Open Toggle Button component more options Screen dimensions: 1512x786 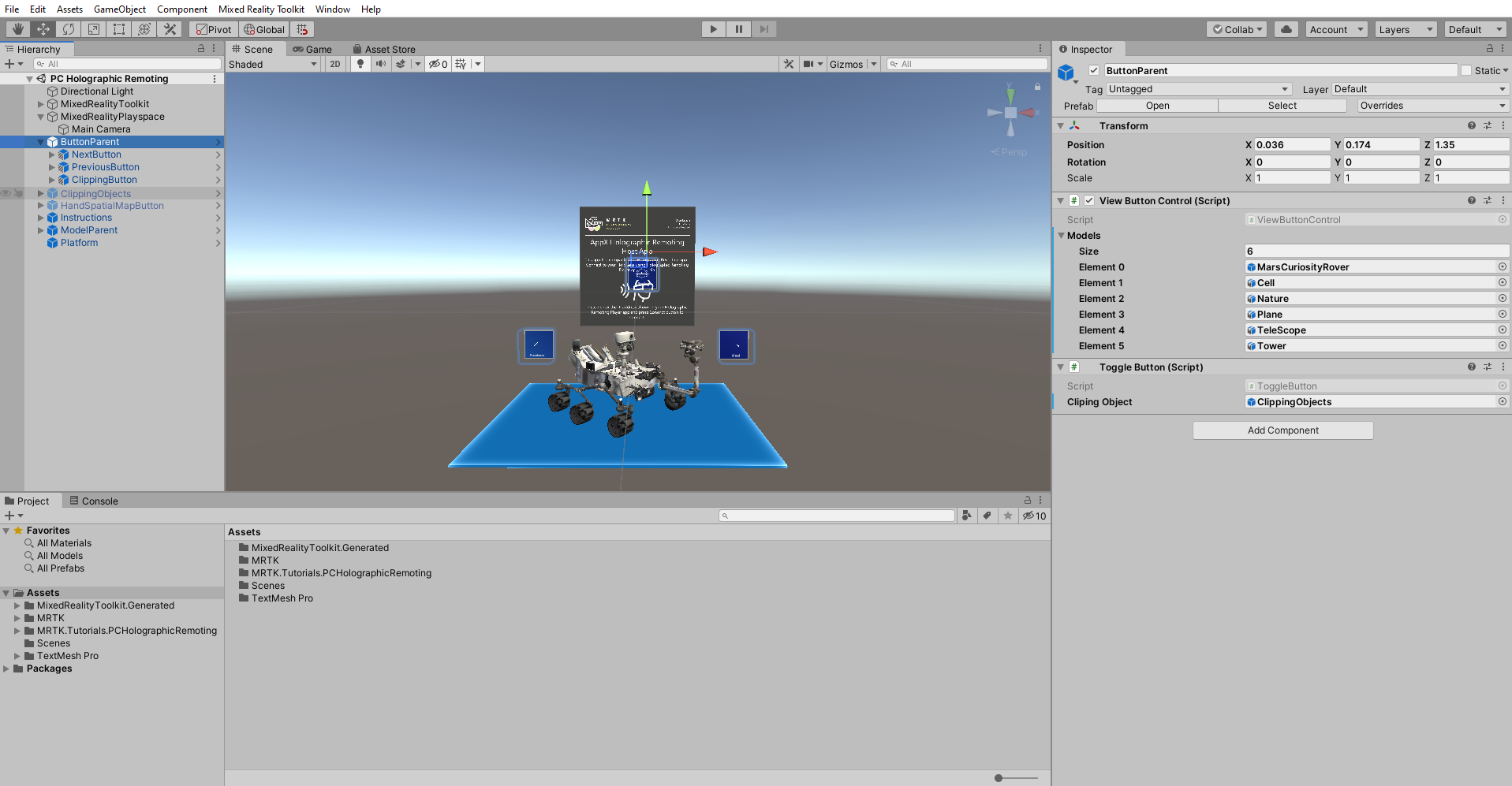[1503, 367]
